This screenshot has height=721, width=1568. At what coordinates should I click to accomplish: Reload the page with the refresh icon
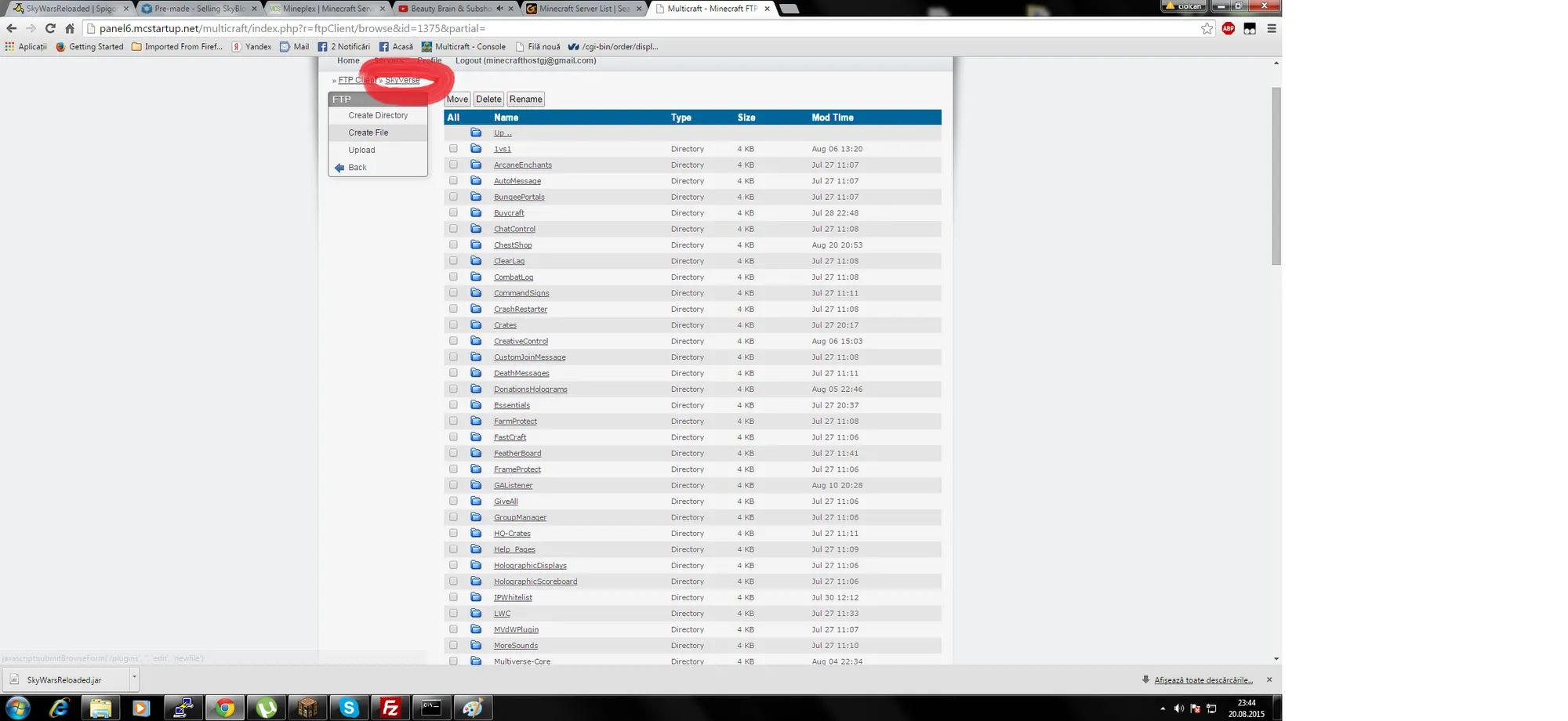(x=50, y=28)
